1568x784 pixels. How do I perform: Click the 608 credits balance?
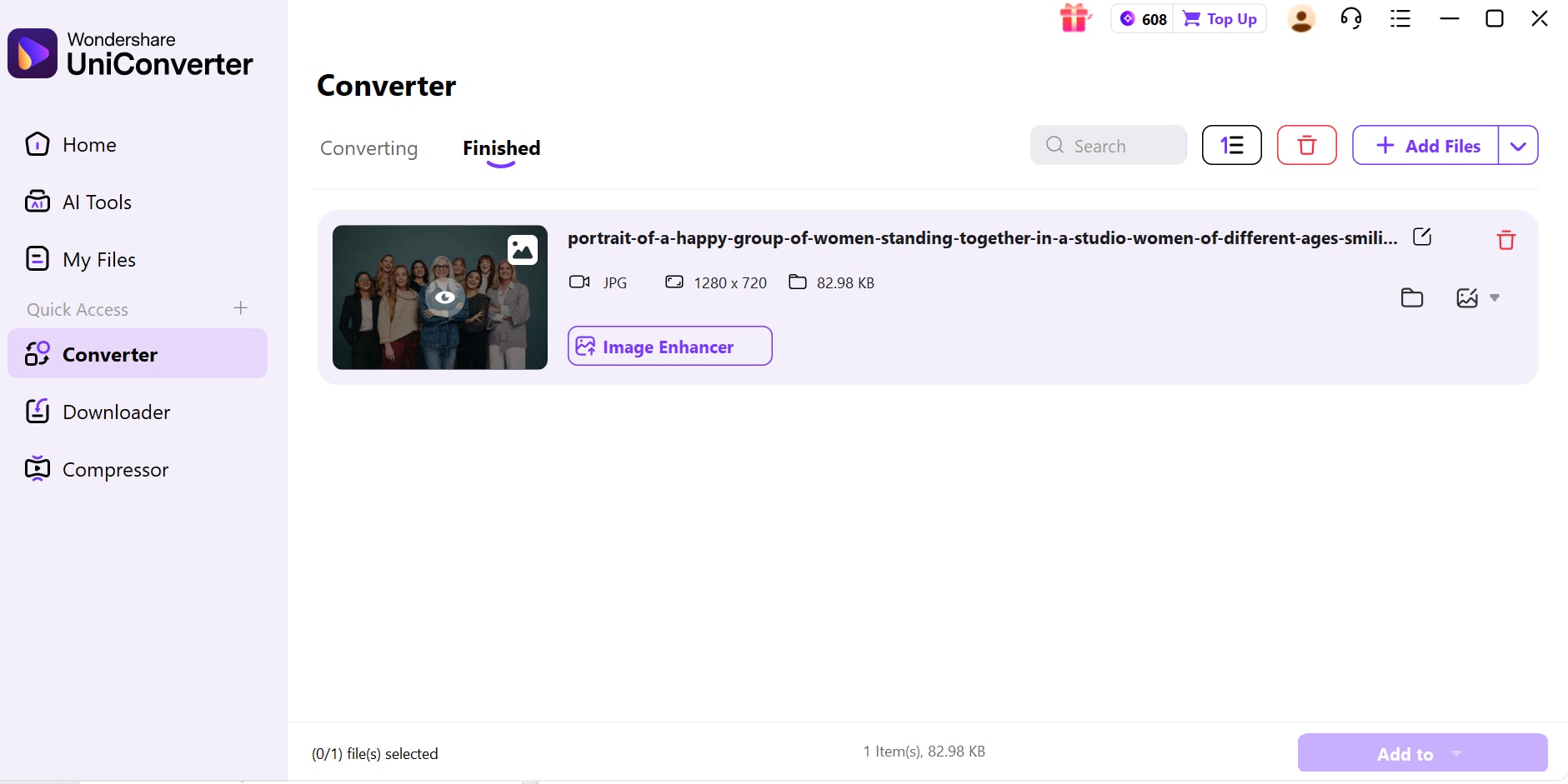tap(1143, 19)
